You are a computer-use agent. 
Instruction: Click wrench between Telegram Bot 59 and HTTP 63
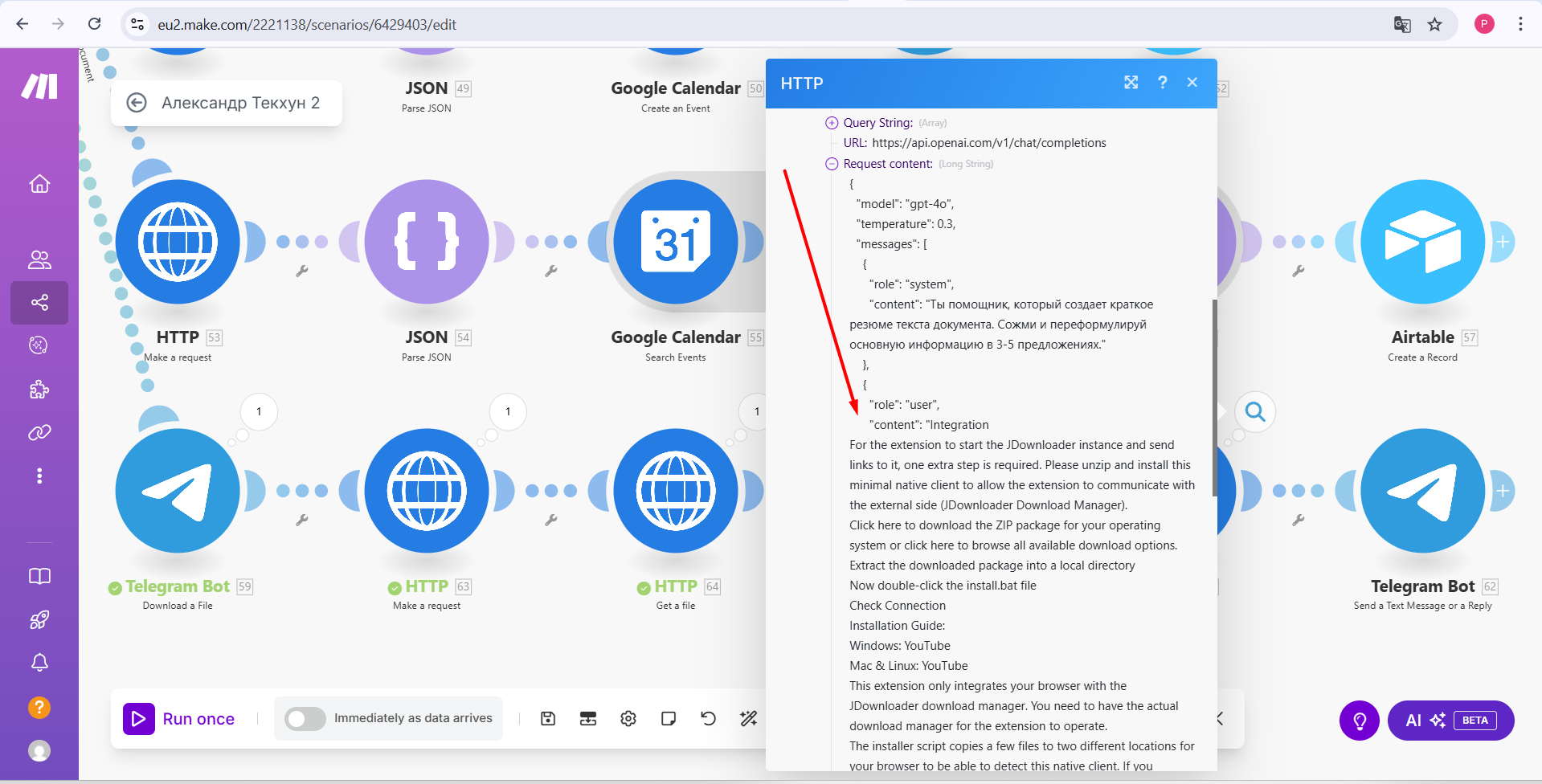(302, 521)
